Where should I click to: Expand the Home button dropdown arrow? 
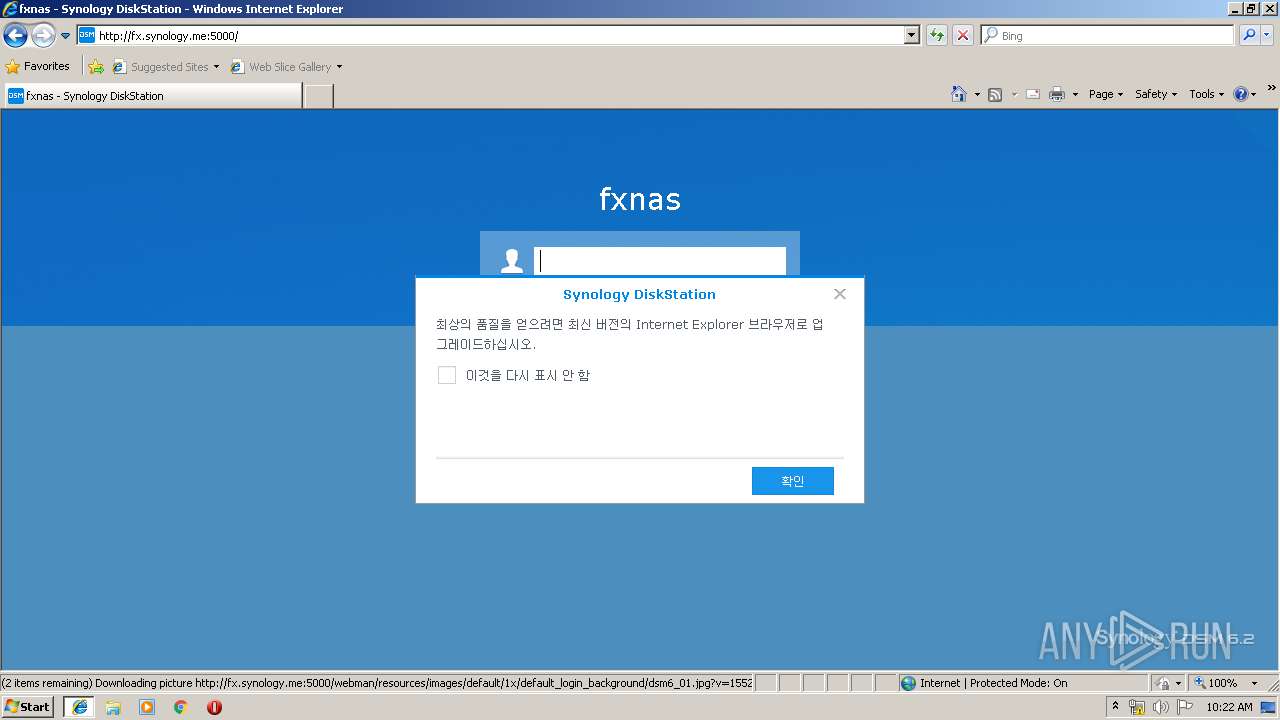click(977, 94)
